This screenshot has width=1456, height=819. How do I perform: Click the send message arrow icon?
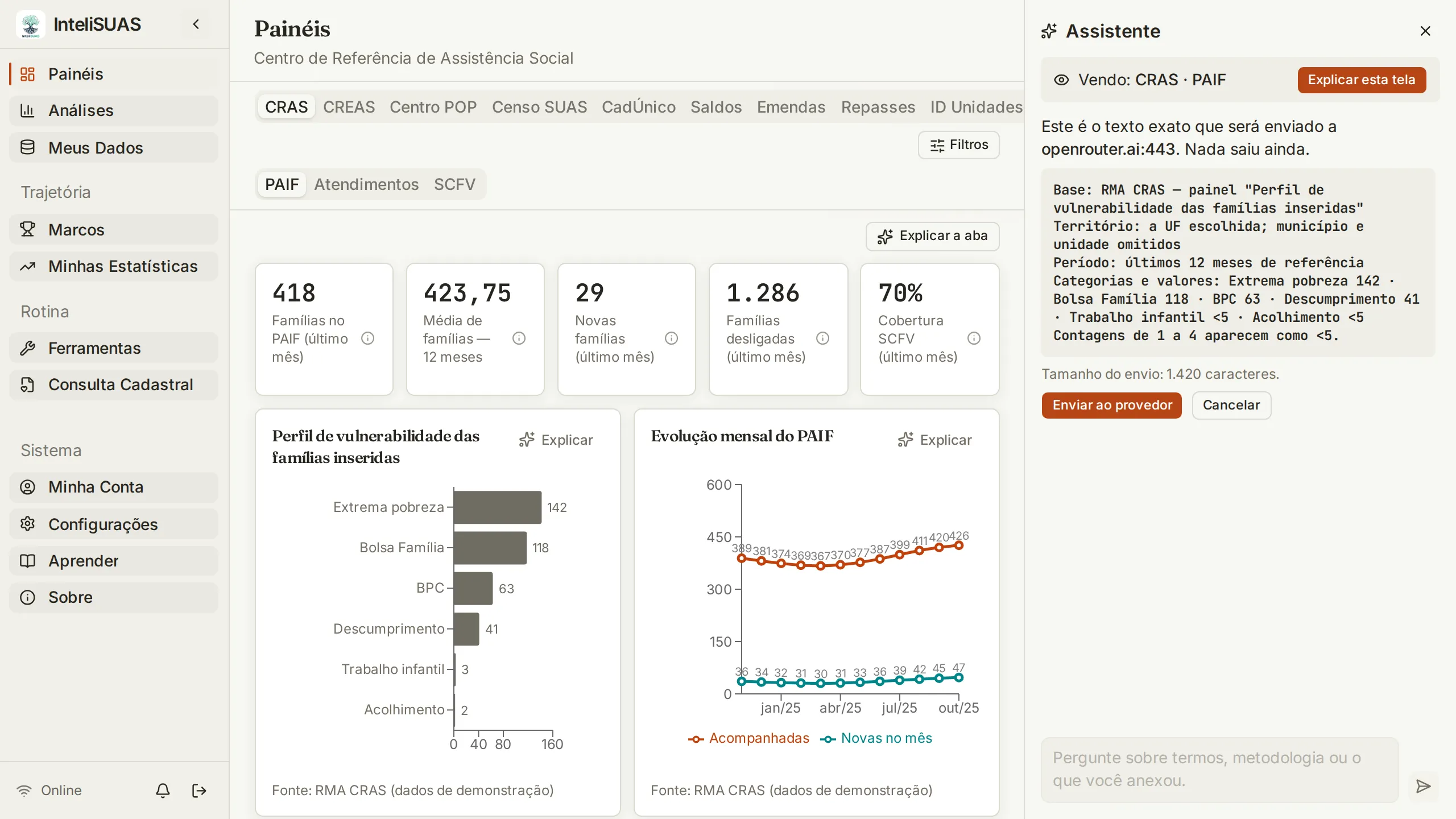click(1424, 786)
